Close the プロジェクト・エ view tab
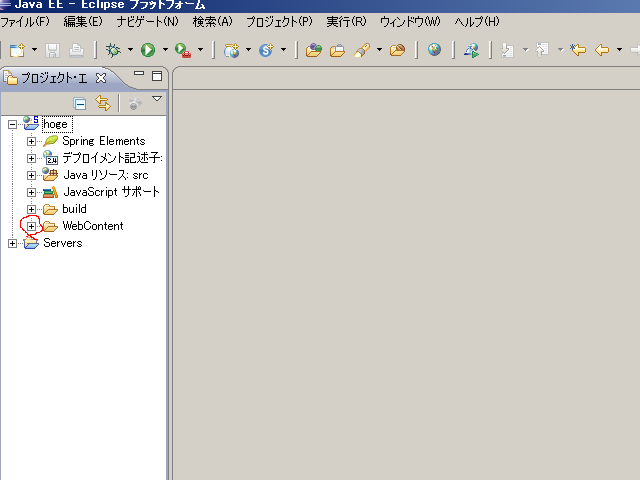 (101, 78)
